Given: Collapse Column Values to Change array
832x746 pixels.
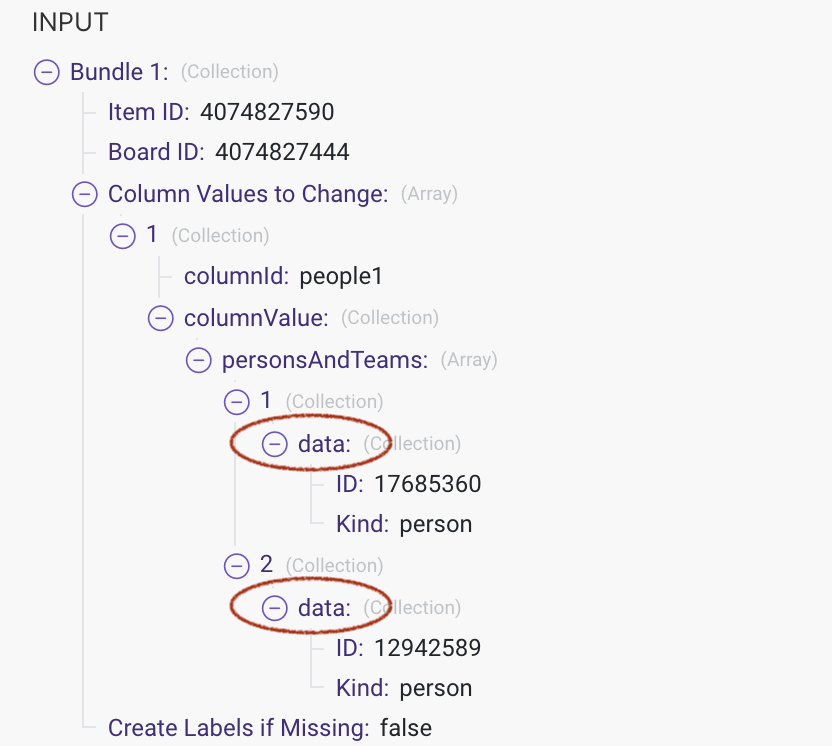Looking at the screenshot, I should 85,194.
